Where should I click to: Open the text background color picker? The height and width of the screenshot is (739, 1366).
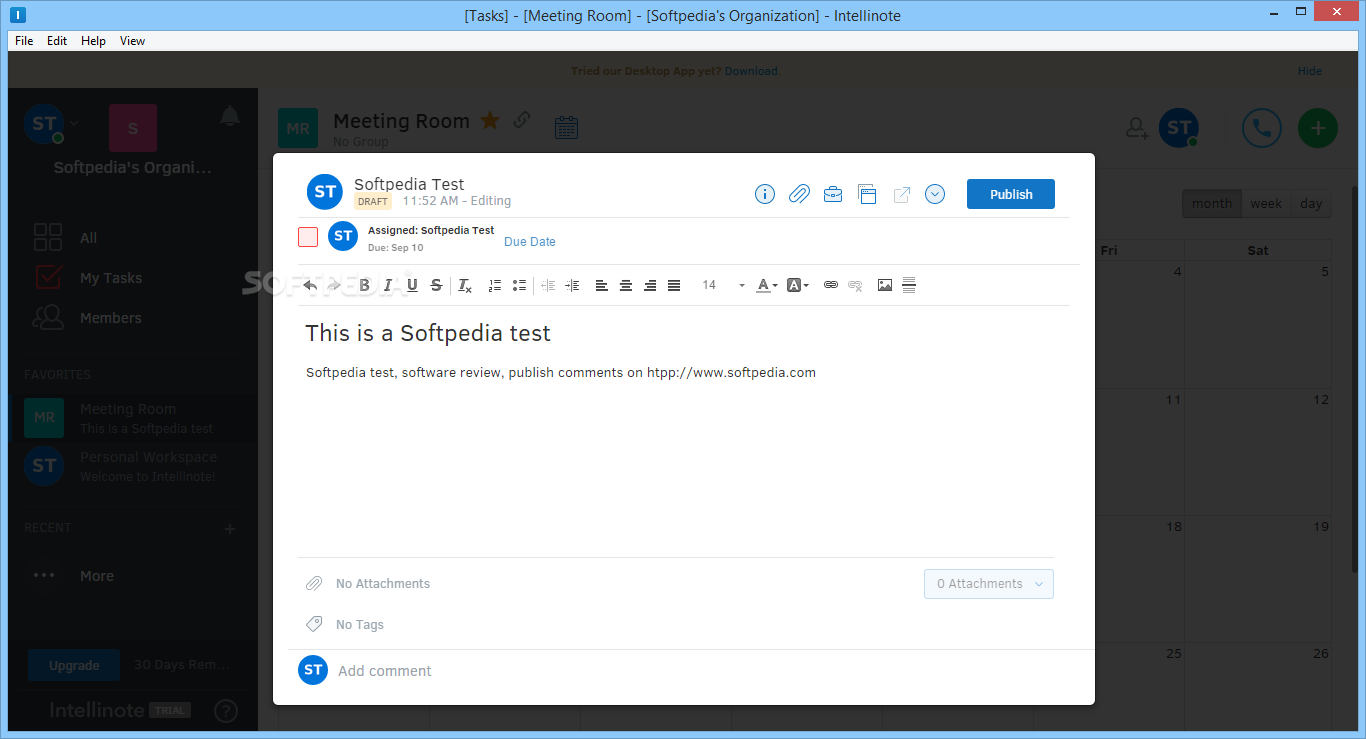pyautogui.click(x=798, y=285)
